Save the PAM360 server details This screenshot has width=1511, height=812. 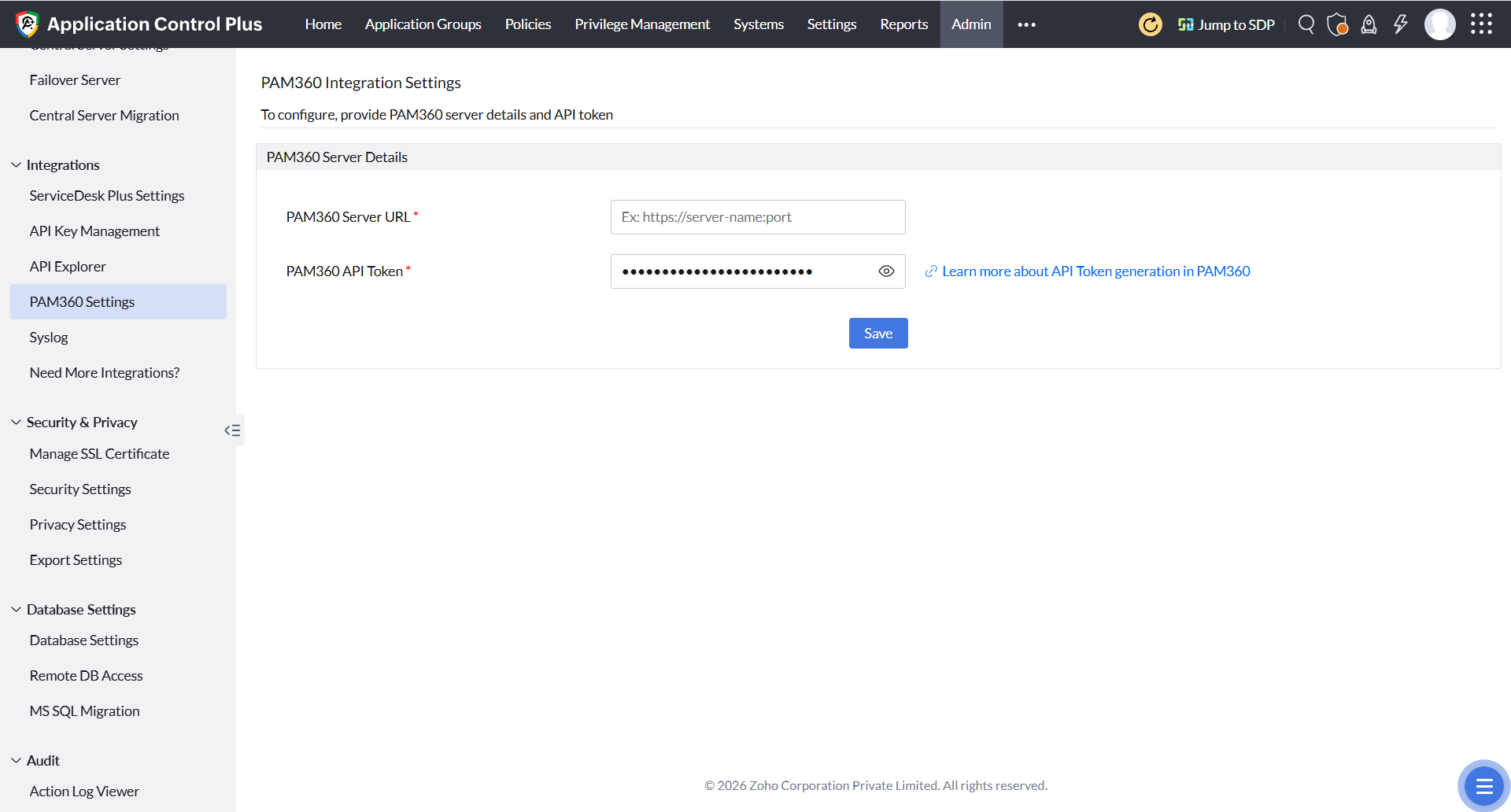pyautogui.click(x=877, y=333)
